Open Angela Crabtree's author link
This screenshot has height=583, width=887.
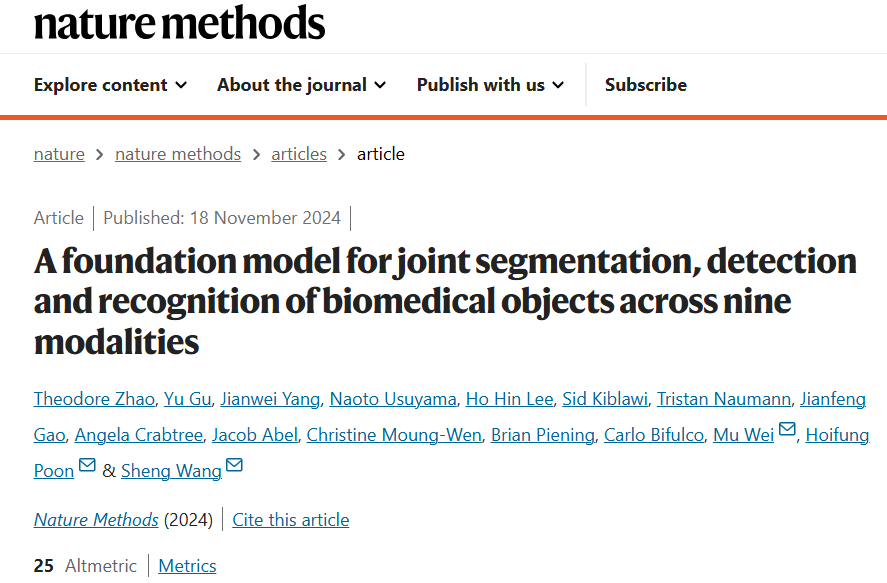pyautogui.click(x=138, y=435)
